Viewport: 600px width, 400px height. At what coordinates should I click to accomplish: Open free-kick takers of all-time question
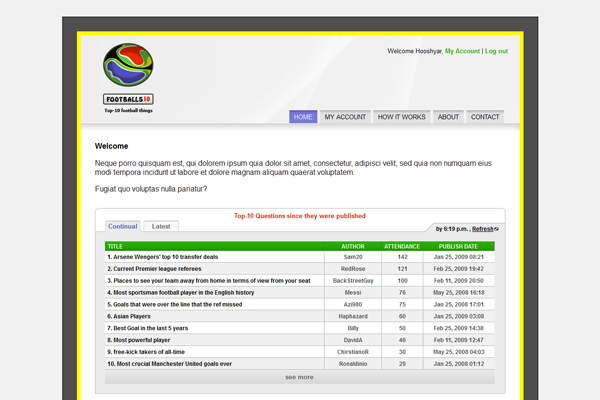tap(146, 352)
